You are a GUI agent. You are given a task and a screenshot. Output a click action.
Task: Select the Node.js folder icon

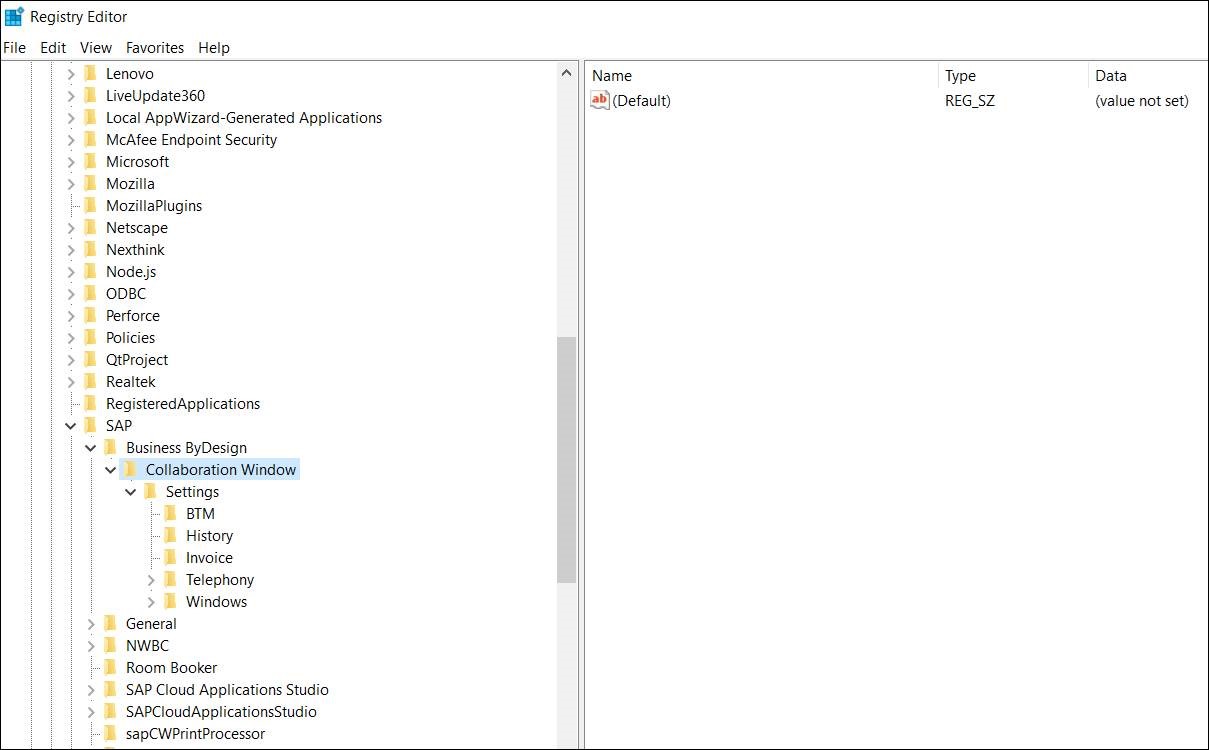(x=91, y=271)
